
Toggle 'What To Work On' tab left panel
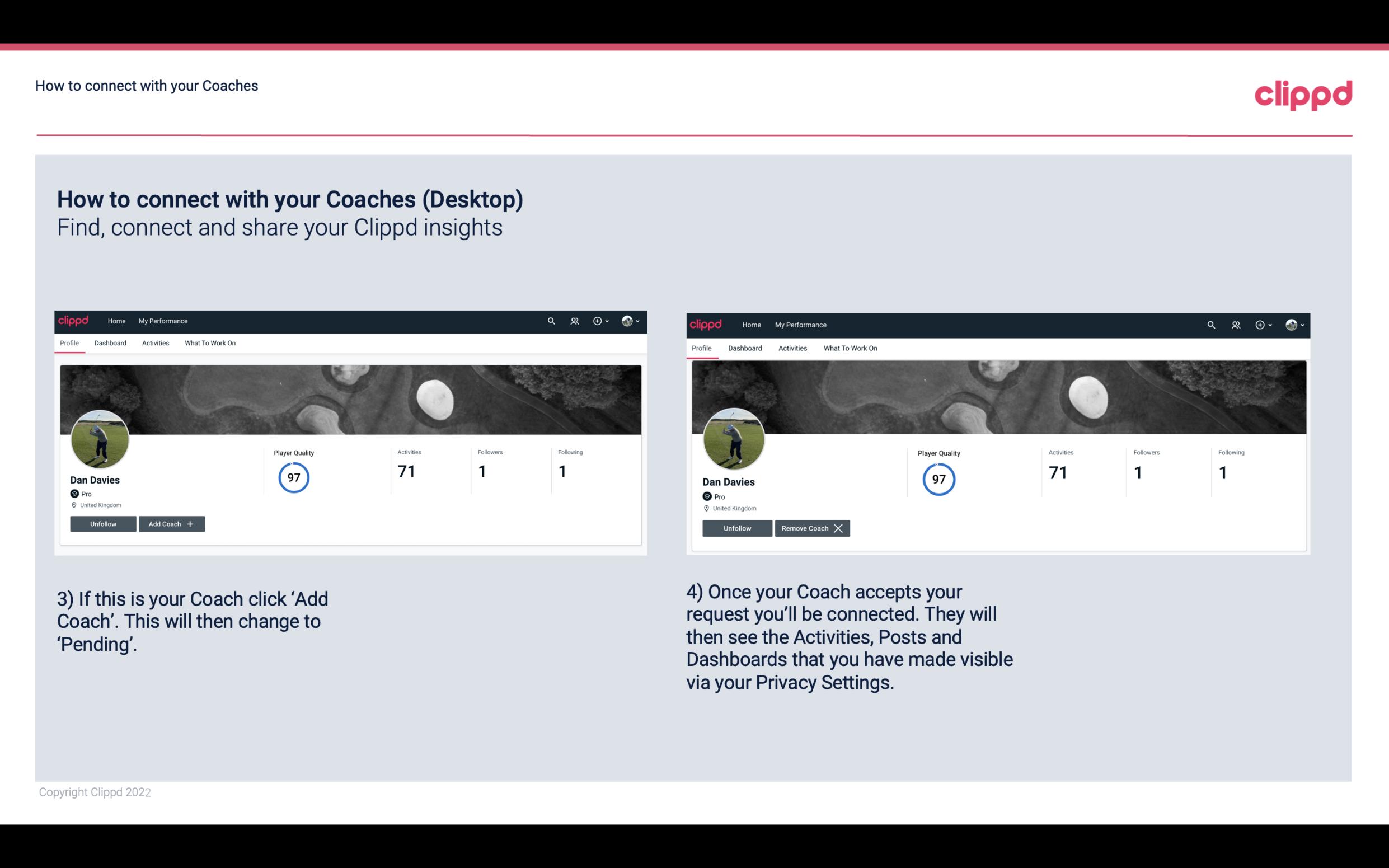click(x=209, y=343)
